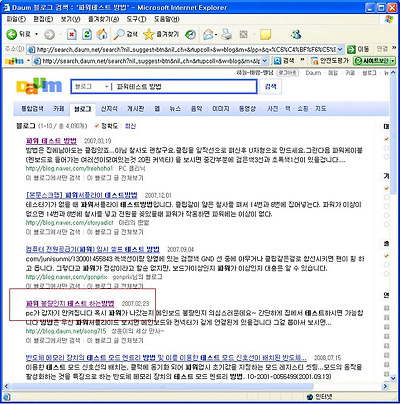Switch to the 음악 tab

tap(196, 108)
